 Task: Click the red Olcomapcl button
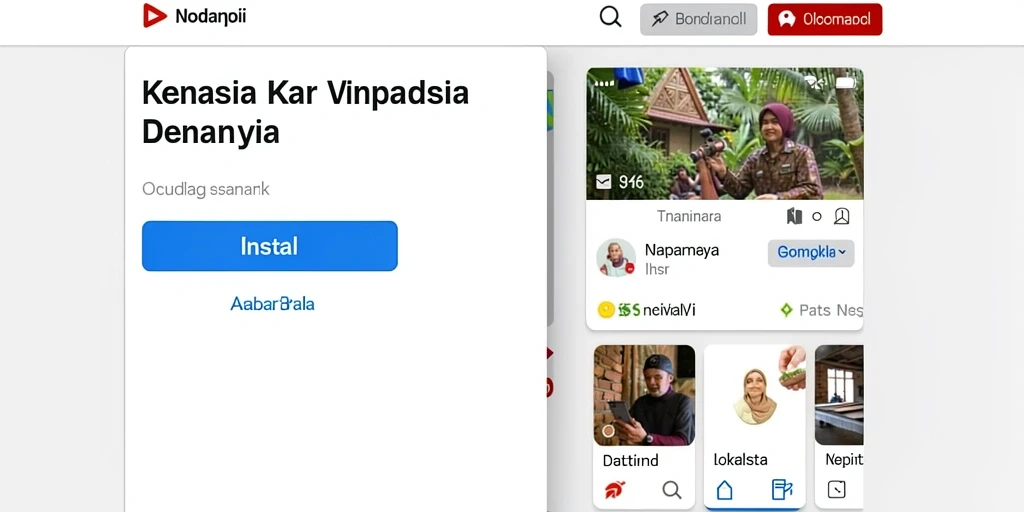coord(824,19)
